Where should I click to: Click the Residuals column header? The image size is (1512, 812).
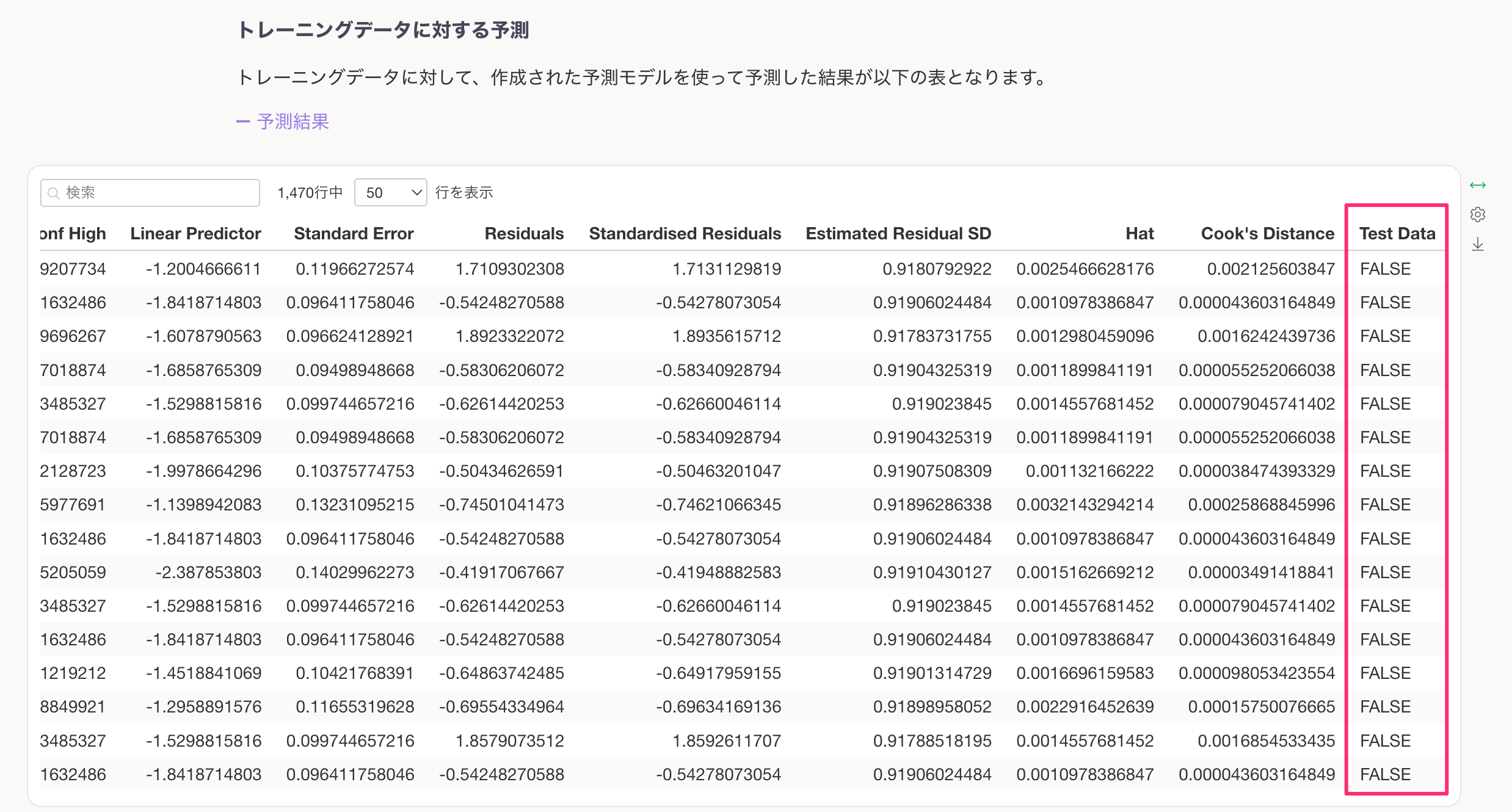(523, 233)
